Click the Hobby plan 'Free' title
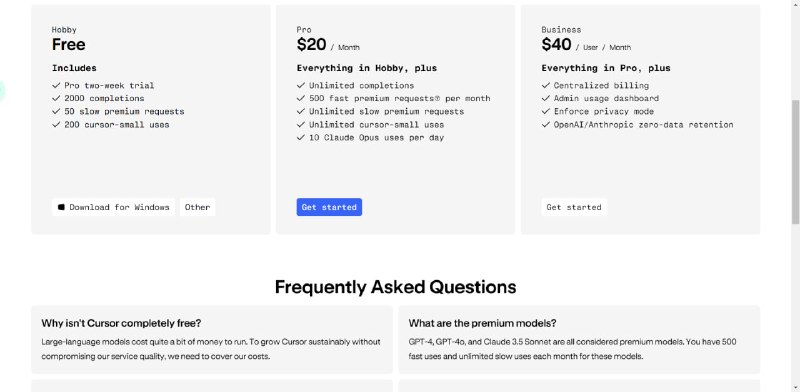Viewport: 800px width, 392px height. [x=68, y=44]
